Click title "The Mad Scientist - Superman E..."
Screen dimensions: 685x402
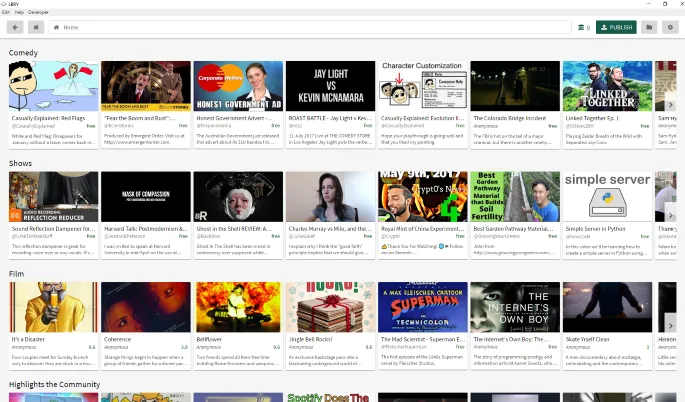click(x=422, y=339)
